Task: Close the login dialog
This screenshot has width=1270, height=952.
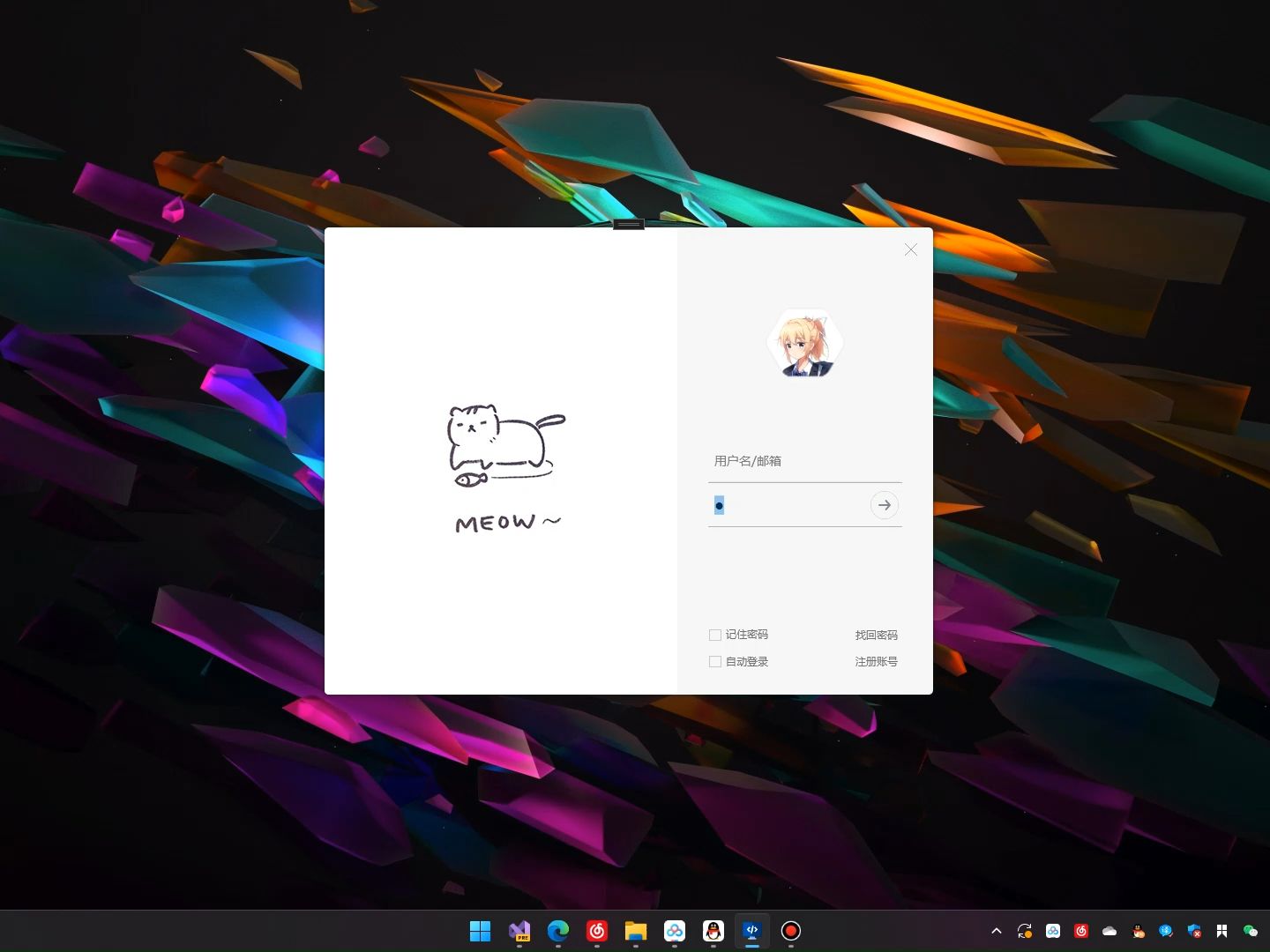Action: 911,250
